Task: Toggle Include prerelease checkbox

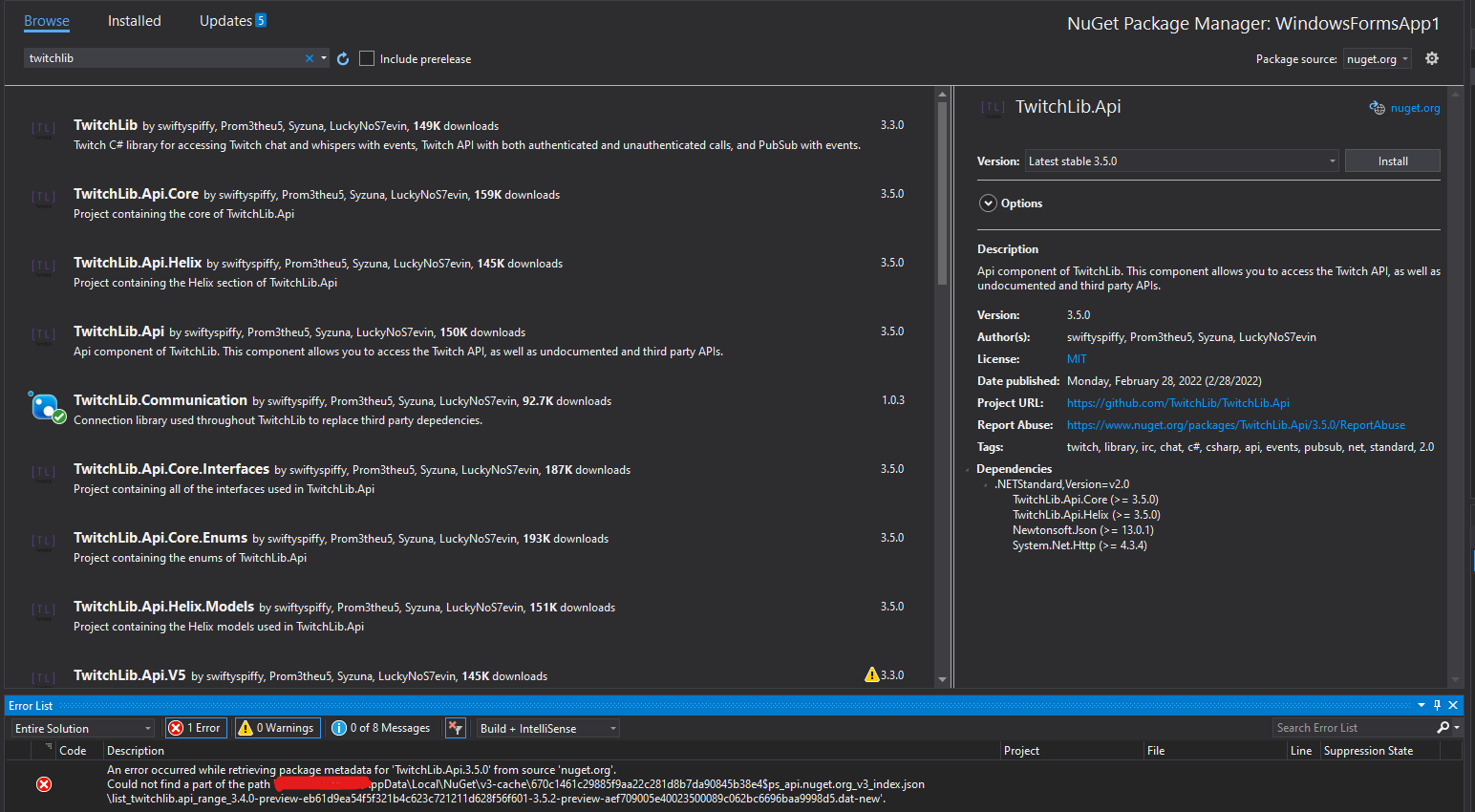Action: click(x=367, y=58)
